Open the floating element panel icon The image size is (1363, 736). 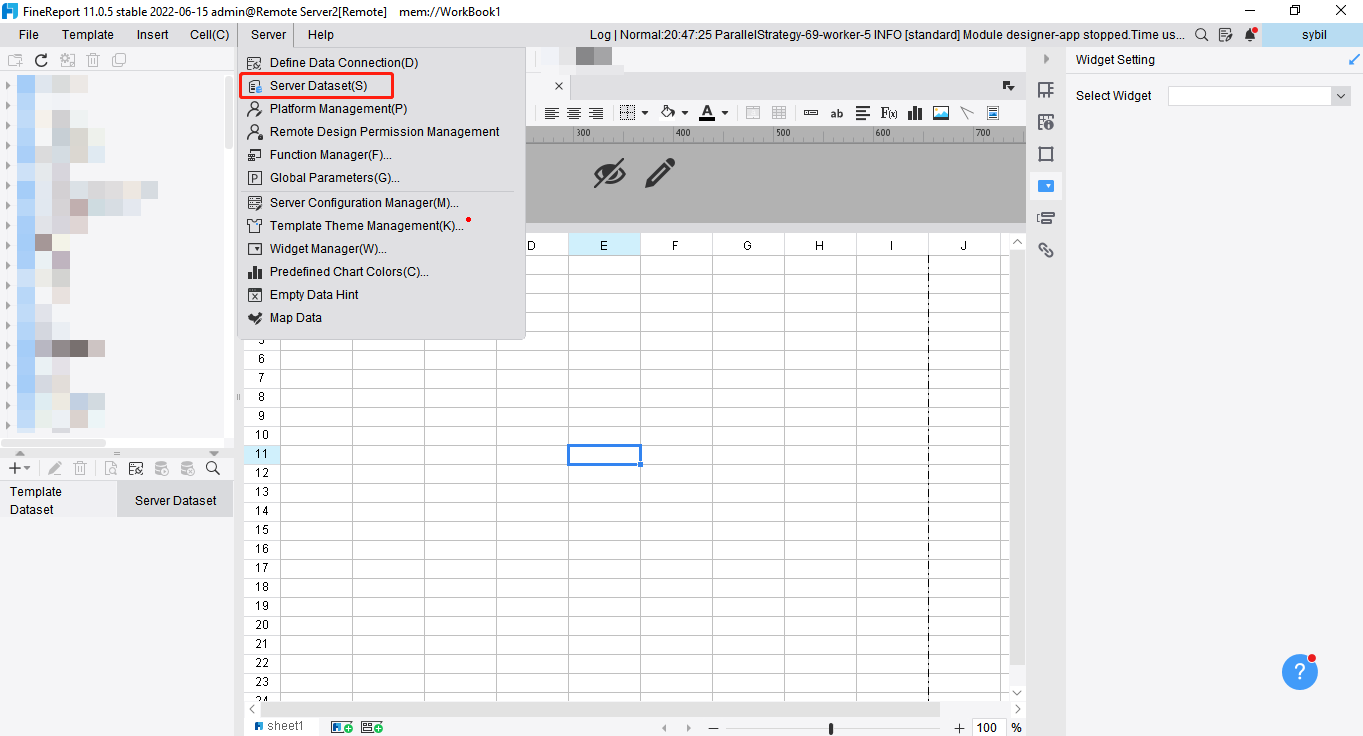tap(1046, 154)
